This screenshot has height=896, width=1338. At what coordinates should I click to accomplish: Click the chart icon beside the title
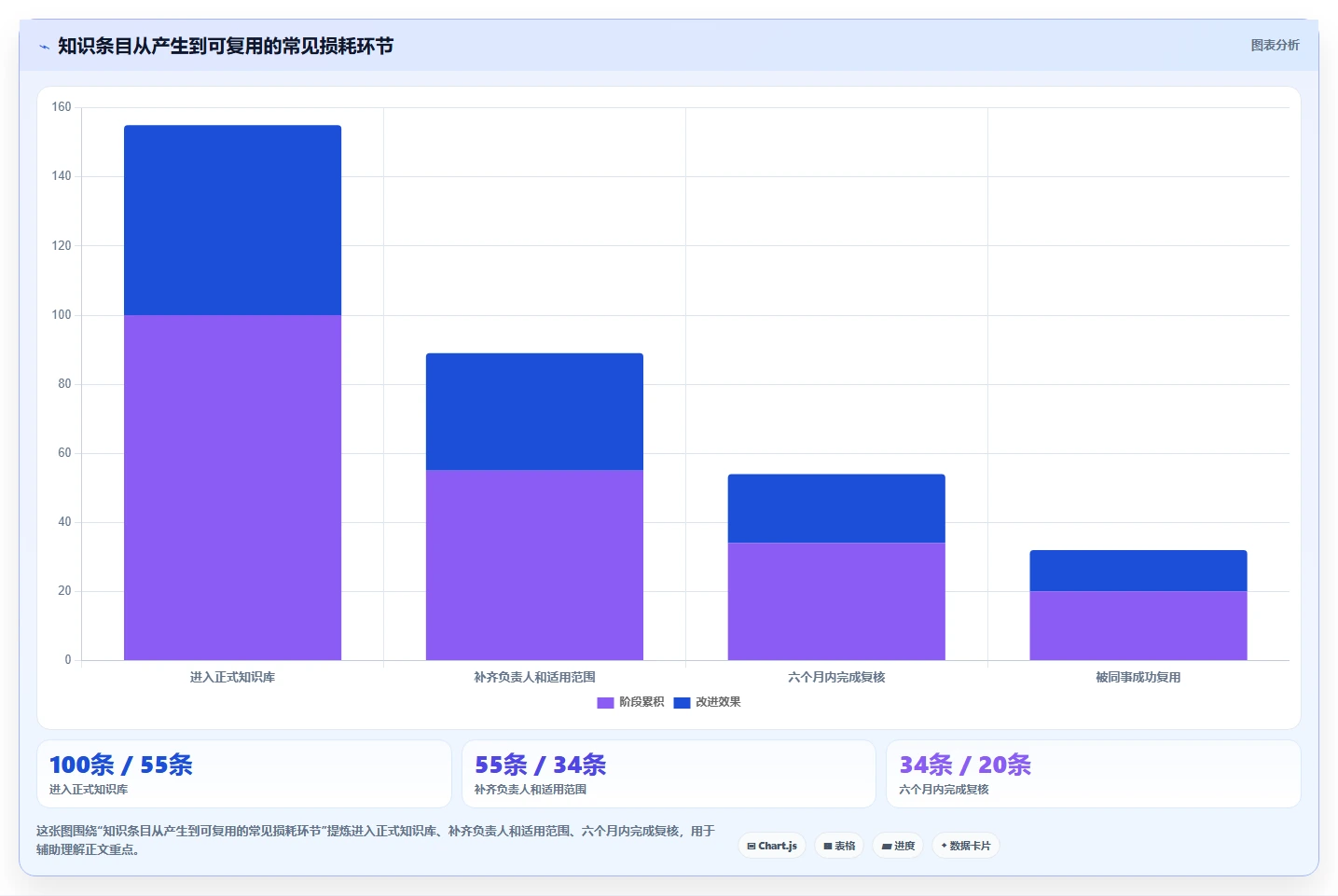coord(44,47)
